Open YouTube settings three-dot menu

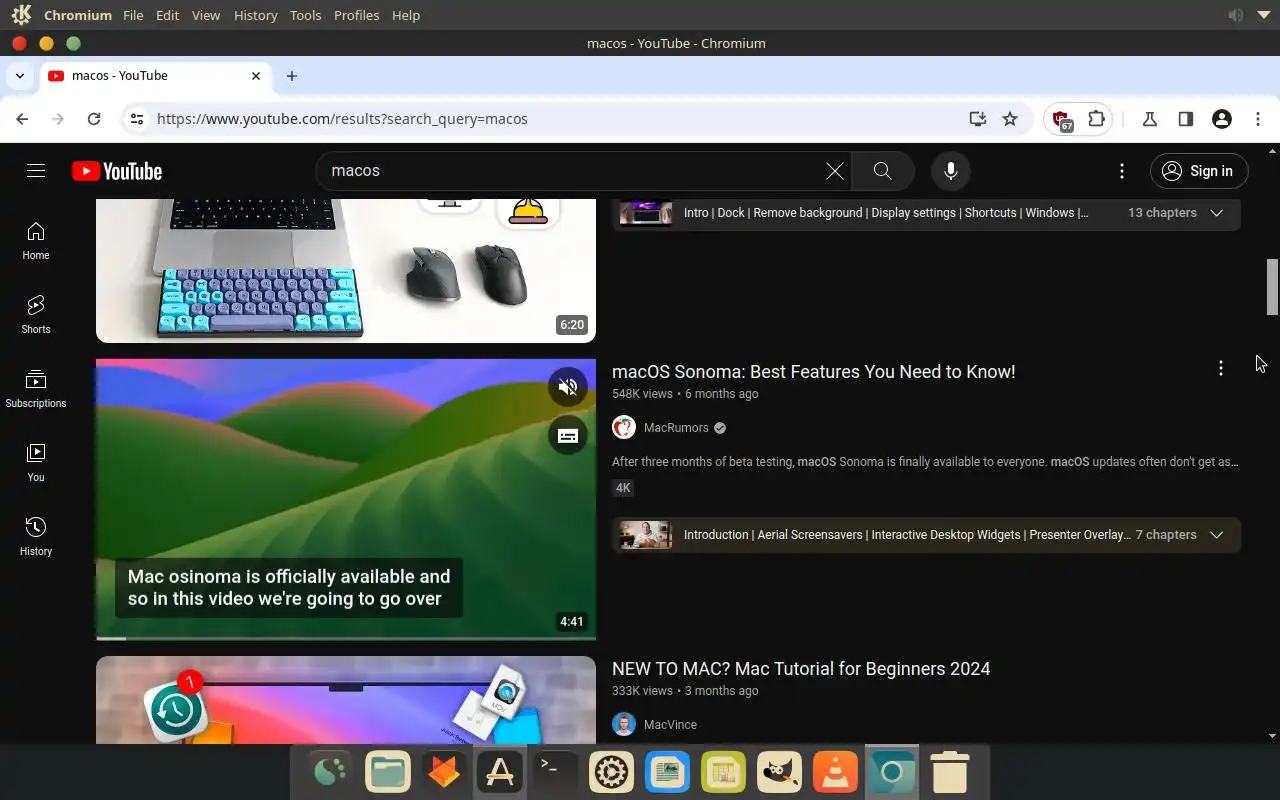(1122, 171)
